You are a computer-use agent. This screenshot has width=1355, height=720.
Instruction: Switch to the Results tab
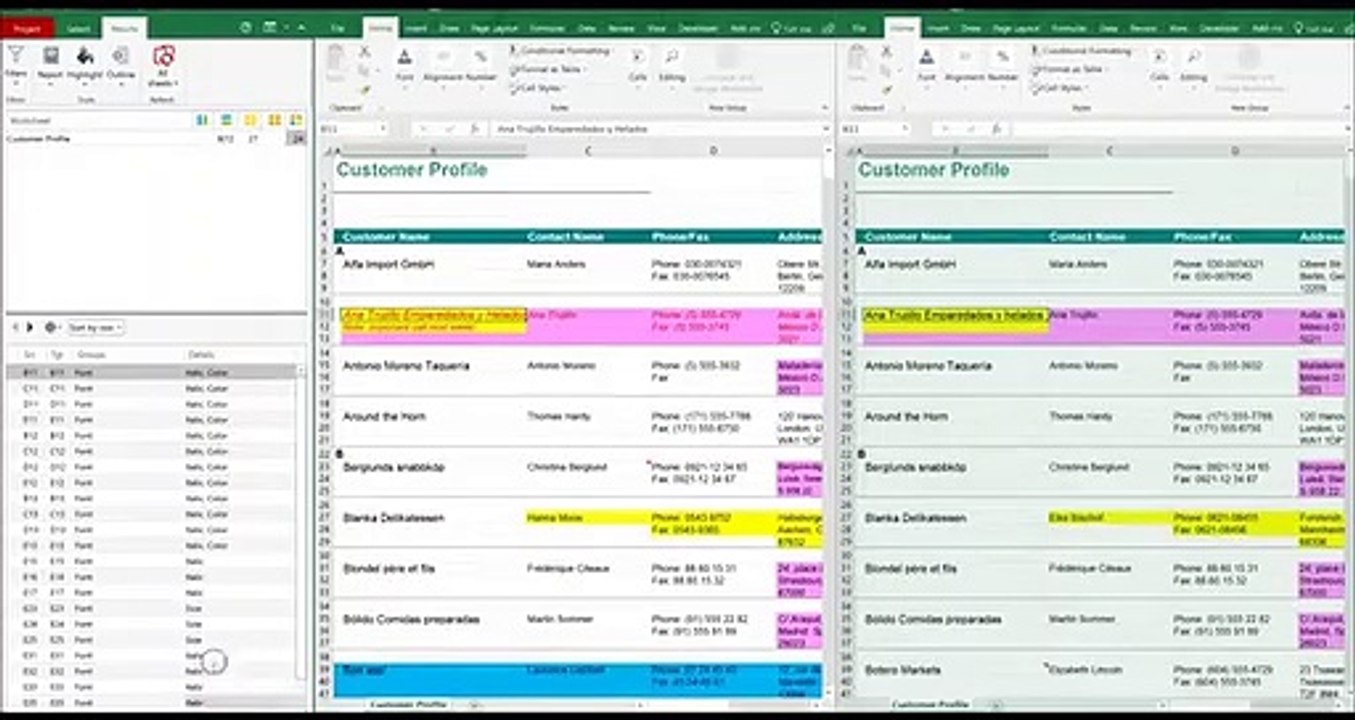[x=124, y=29]
